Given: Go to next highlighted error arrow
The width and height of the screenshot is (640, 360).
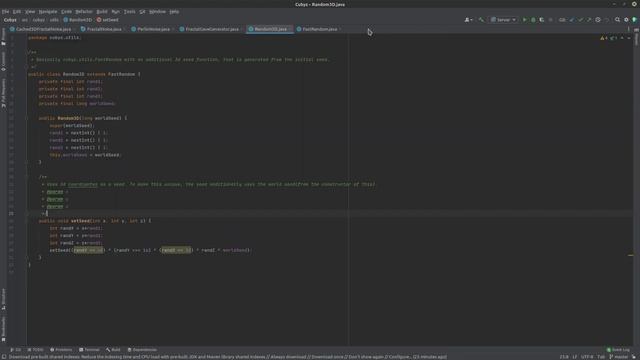Looking at the screenshot, I should (629, 38).
